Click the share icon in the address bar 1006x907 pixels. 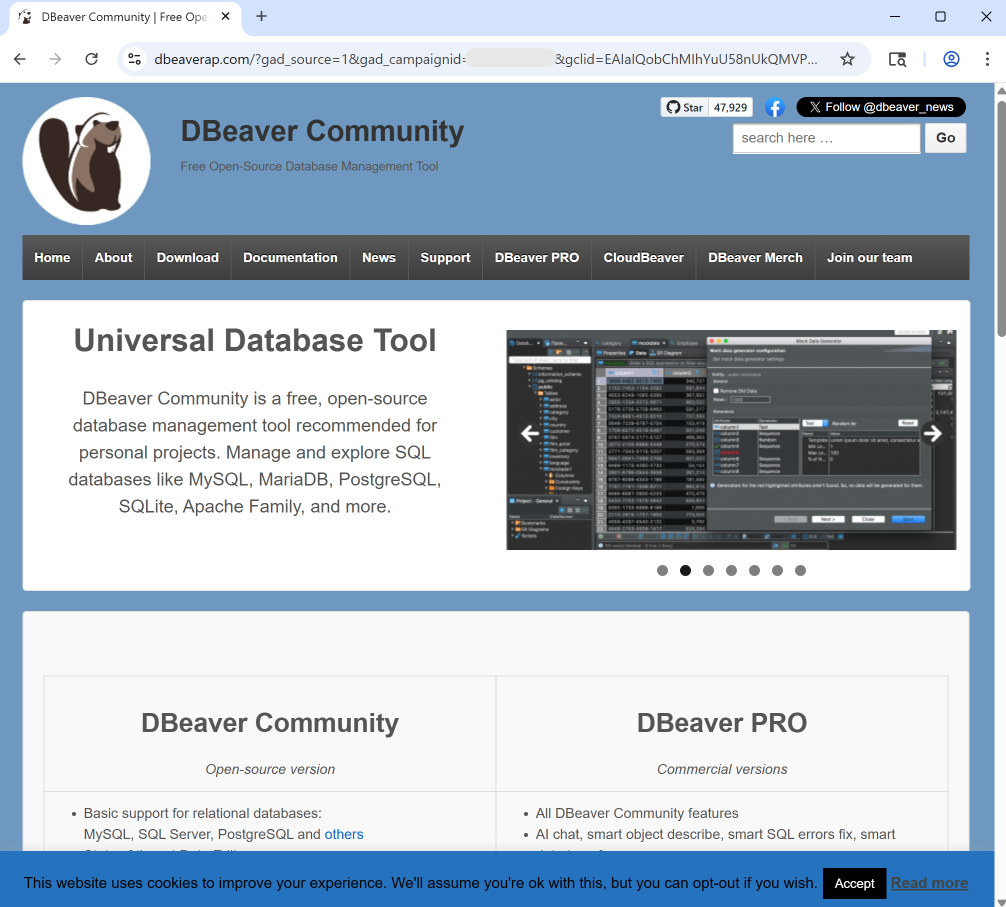pyautogui.click(x=897, y=59)
